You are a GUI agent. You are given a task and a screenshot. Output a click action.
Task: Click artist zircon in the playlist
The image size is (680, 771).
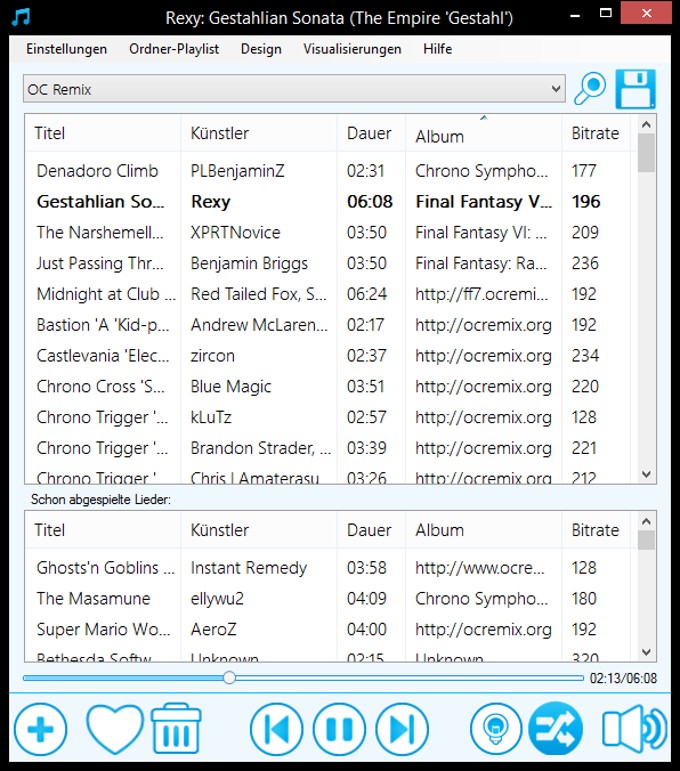(x=212, y=356)
